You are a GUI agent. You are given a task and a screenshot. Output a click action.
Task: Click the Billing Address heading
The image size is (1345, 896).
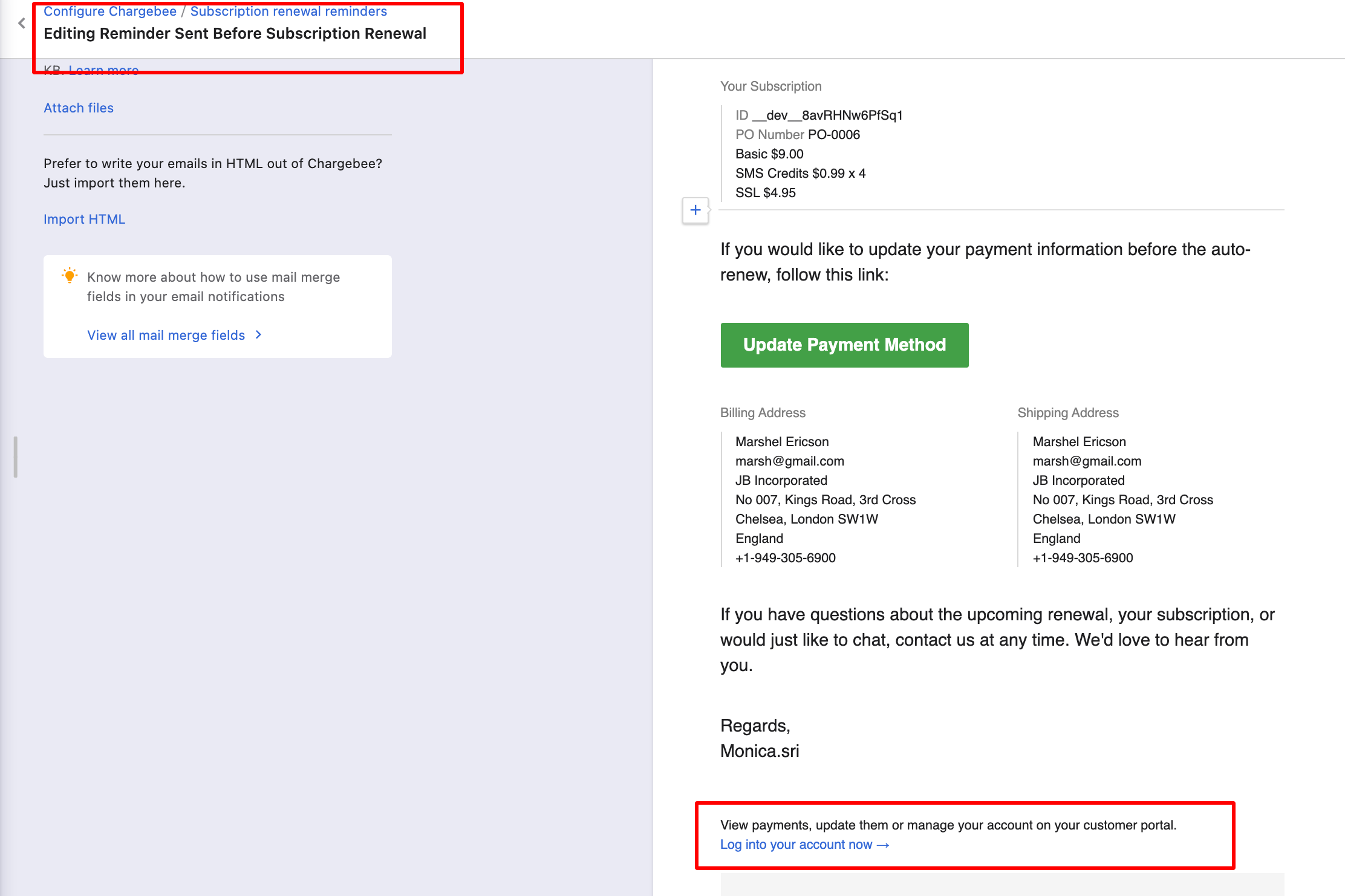[763, 413]
